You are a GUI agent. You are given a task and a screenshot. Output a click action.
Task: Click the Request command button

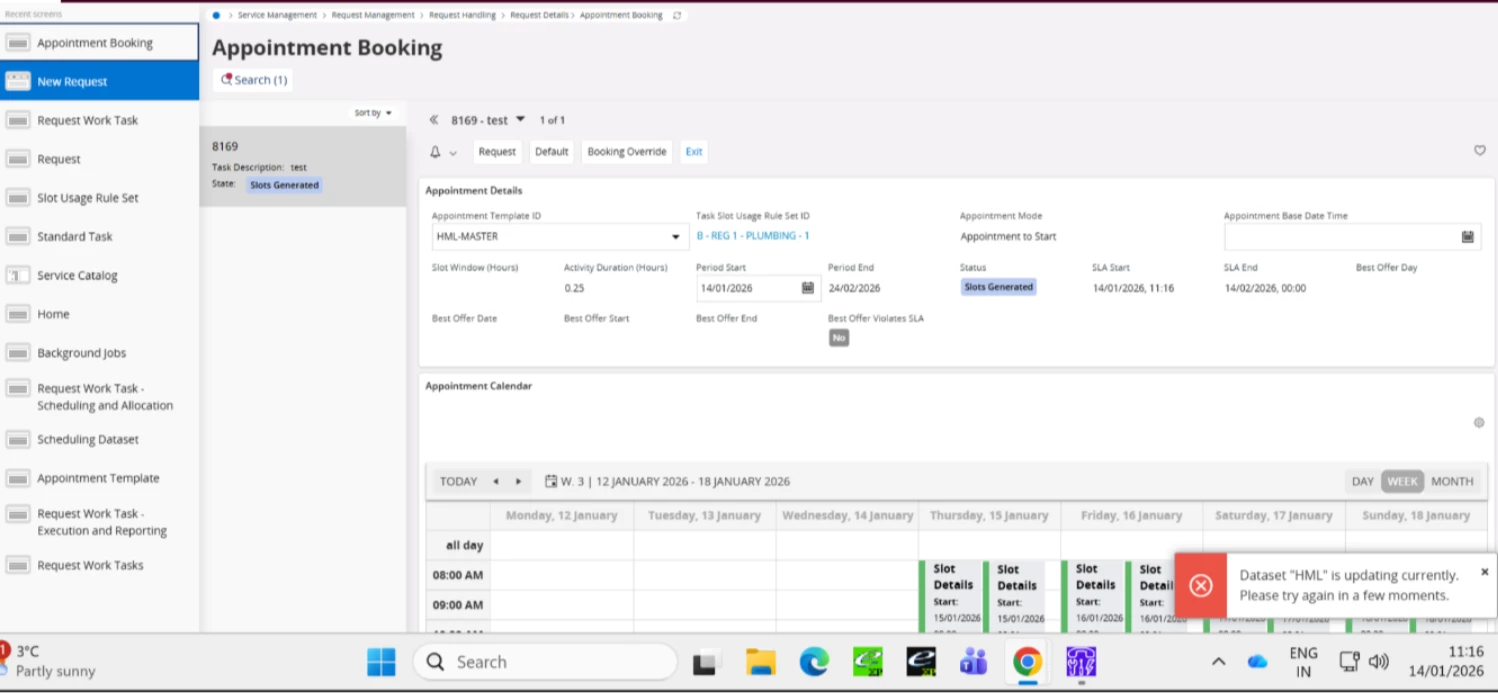[497, 152]
